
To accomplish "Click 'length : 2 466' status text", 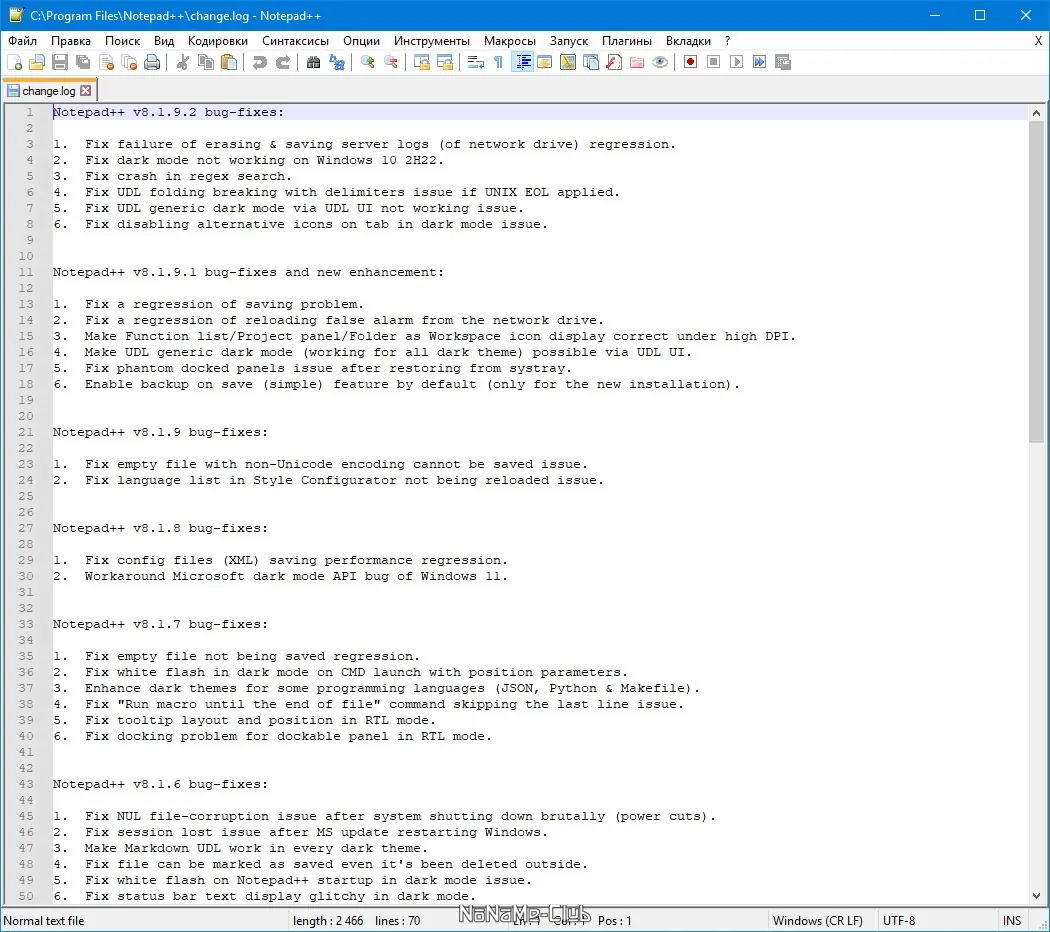I will (328, 921).
